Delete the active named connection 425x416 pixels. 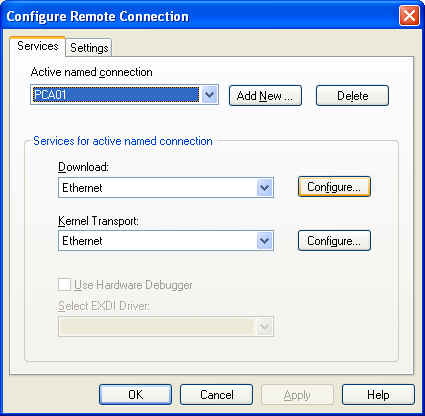[352, 96]
